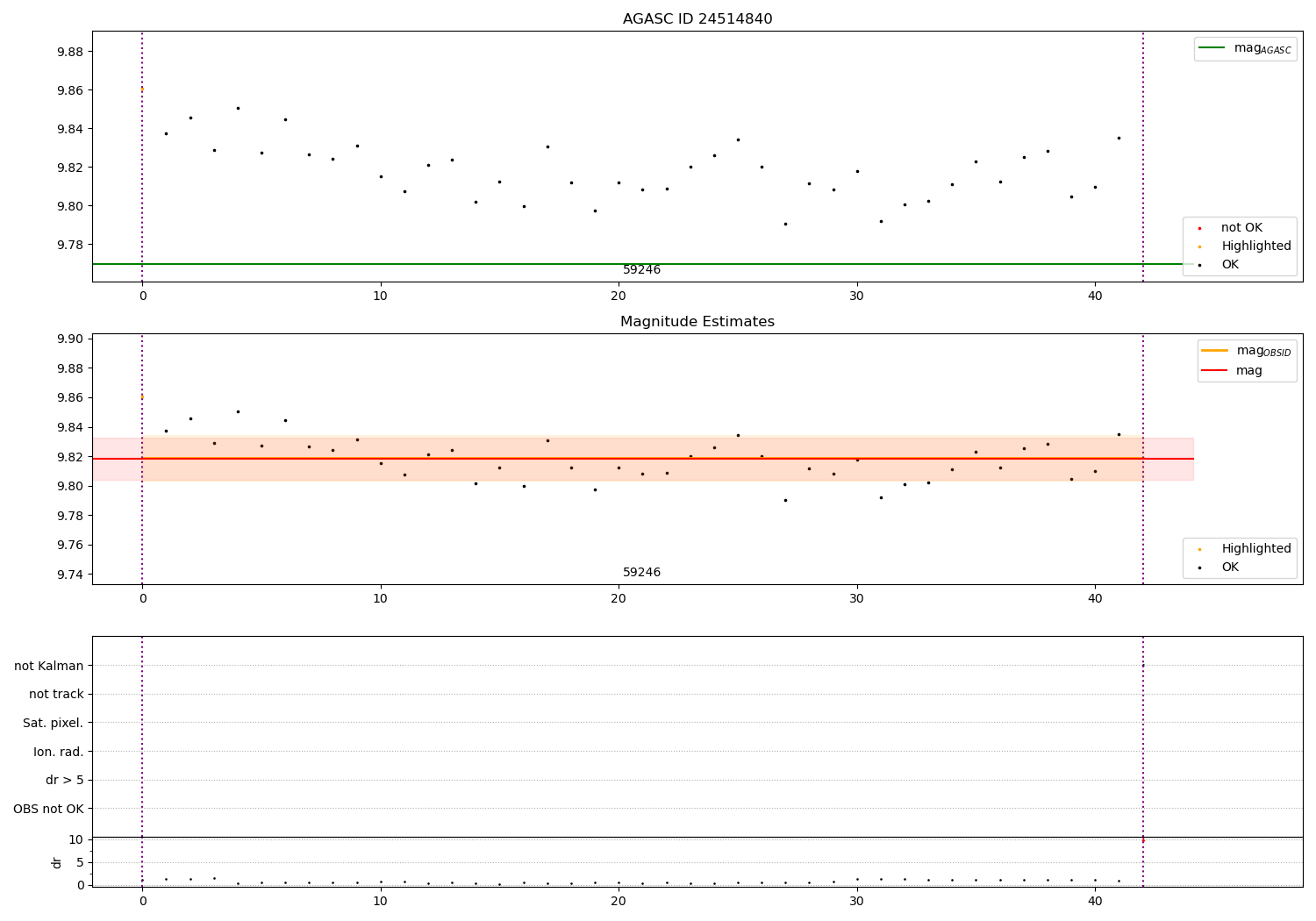Click the green mag AGASC horizontal line

tap(643, 264)
